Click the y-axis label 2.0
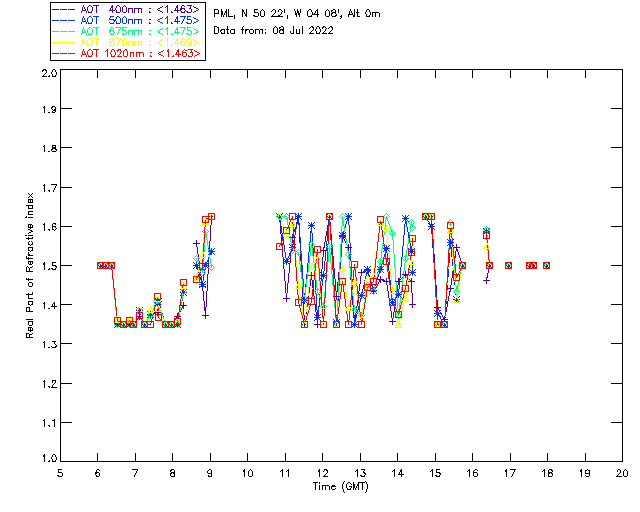The image size is (640, 512). pyautogui.click(x=49, y=73)
